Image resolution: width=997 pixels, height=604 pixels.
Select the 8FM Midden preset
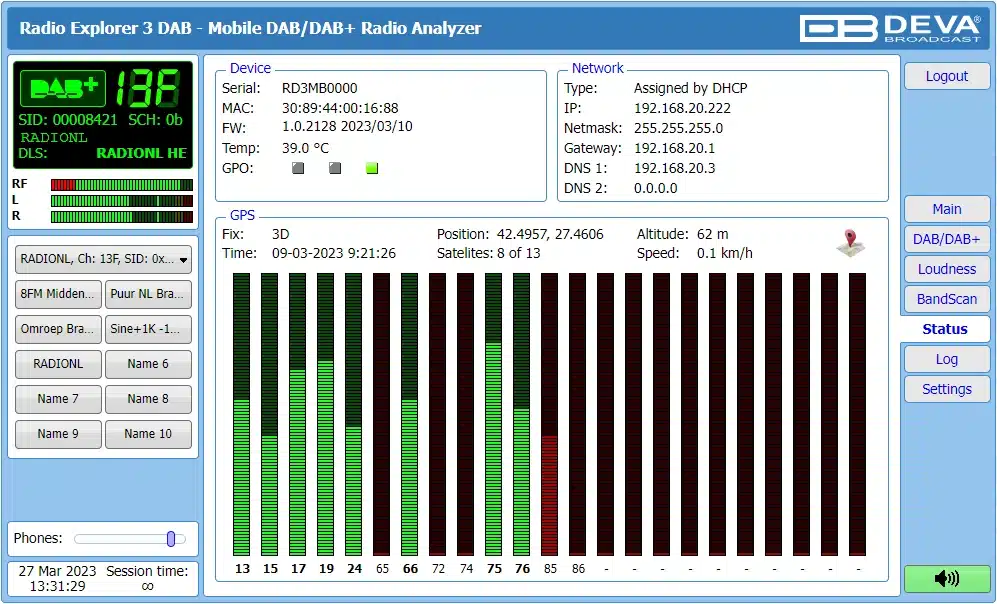58,294
